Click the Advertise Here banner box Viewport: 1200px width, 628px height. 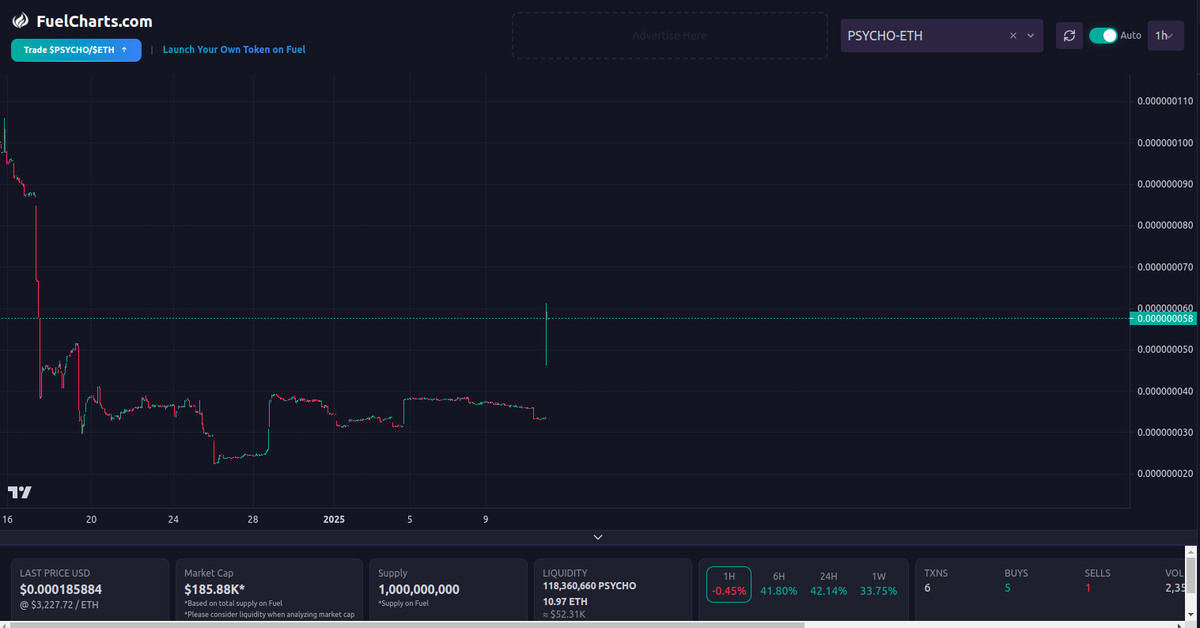(669, 36)
